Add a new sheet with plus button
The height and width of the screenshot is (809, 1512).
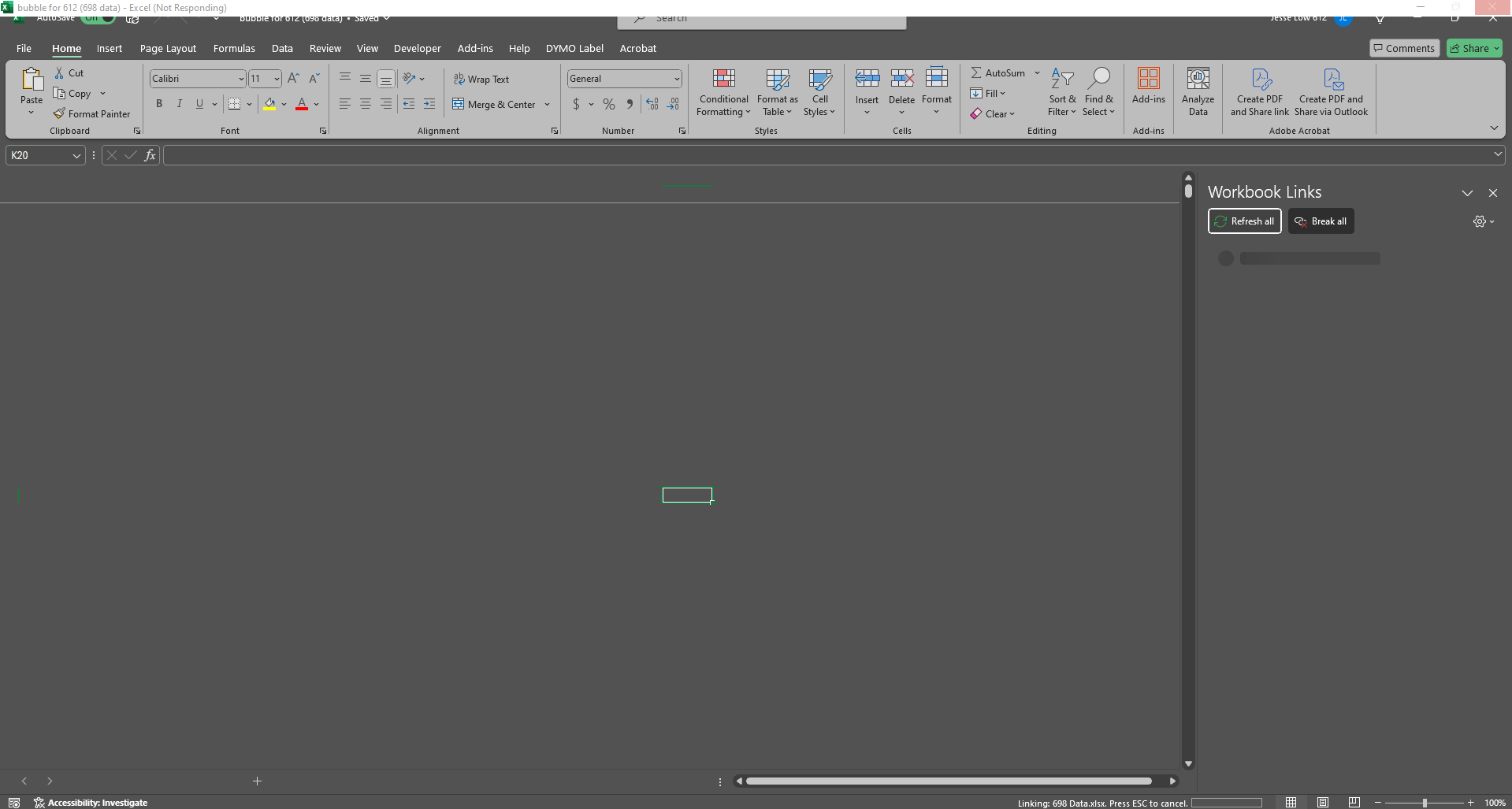click(x=257, y=781)
